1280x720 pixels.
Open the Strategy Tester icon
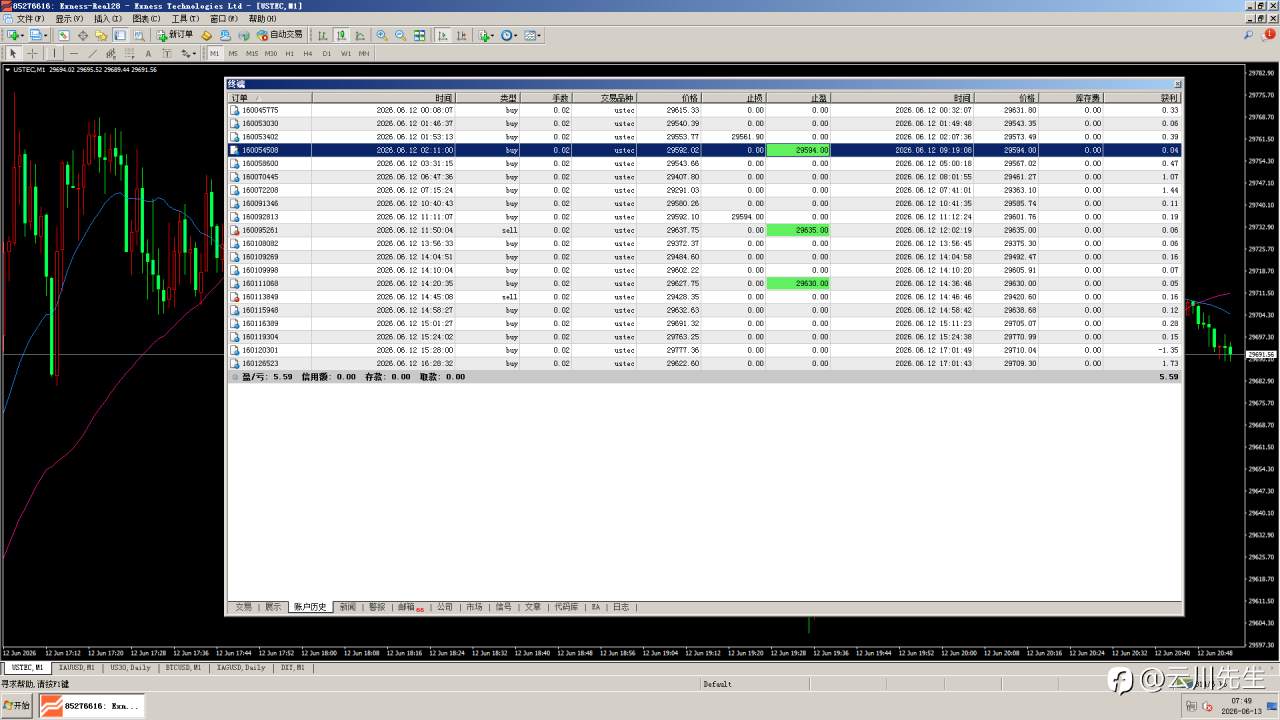139,35
